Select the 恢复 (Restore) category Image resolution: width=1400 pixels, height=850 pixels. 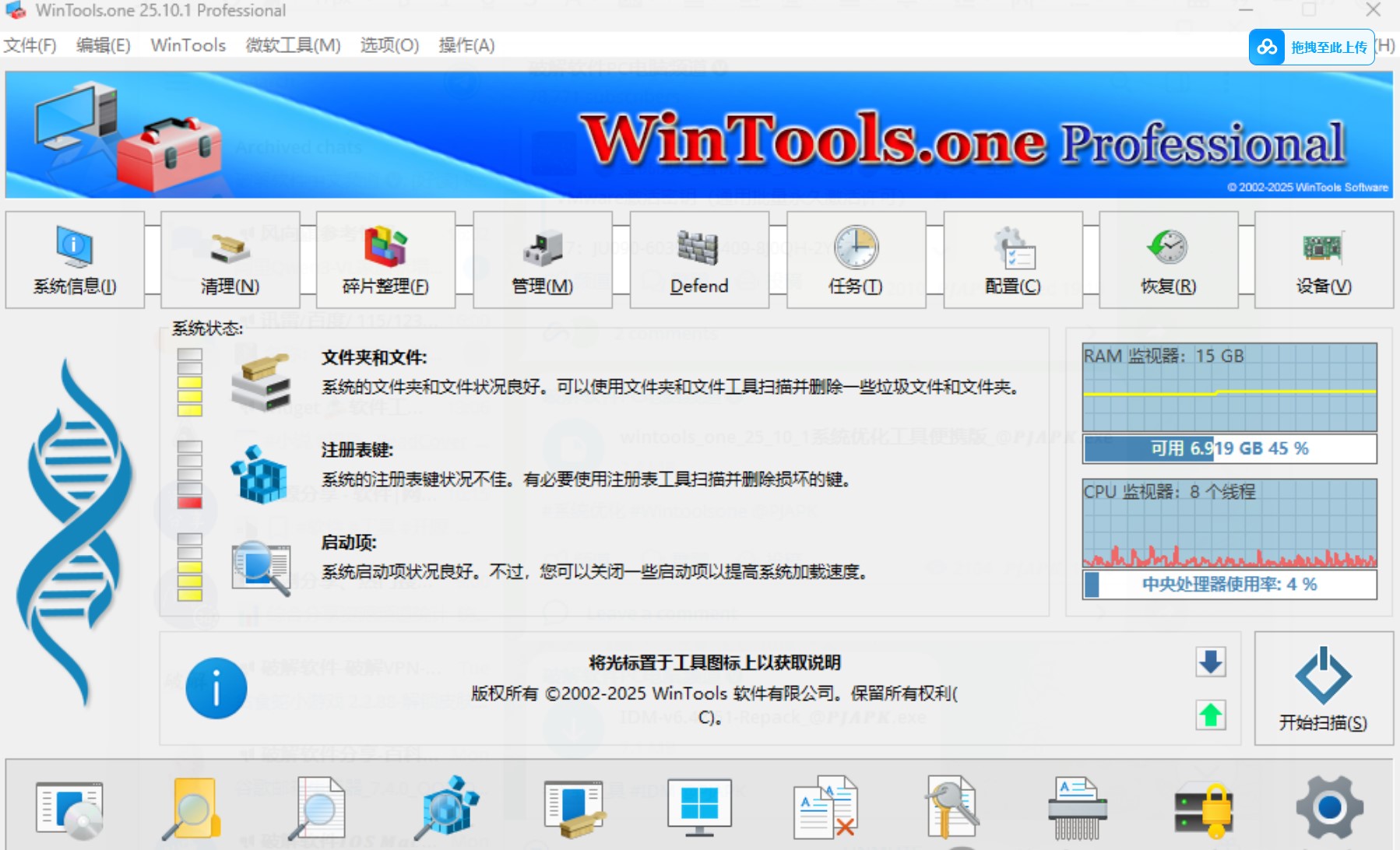coord(1168,261)
